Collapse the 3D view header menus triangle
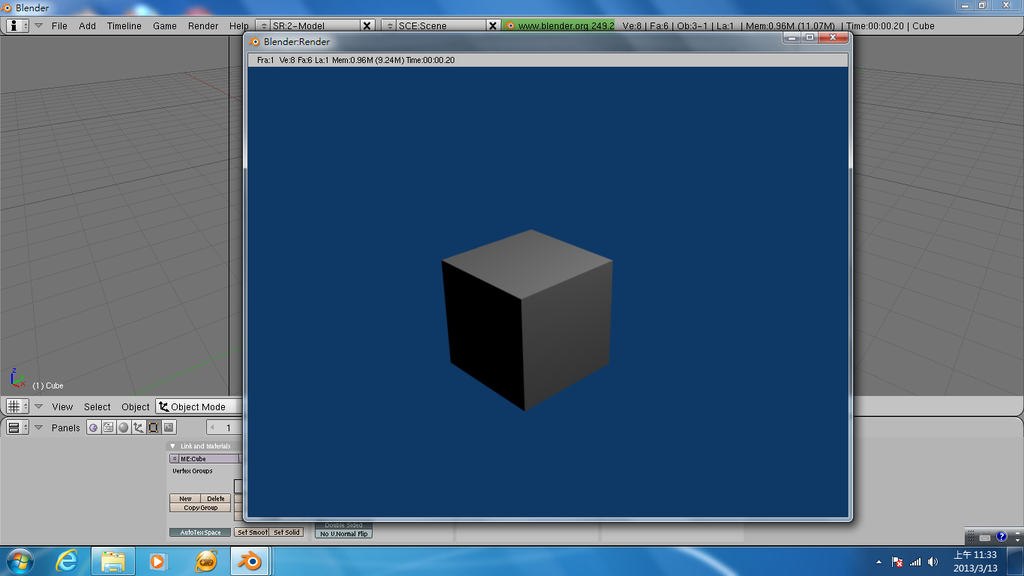This screenshot has width=1024, height=576. [39, 406]
